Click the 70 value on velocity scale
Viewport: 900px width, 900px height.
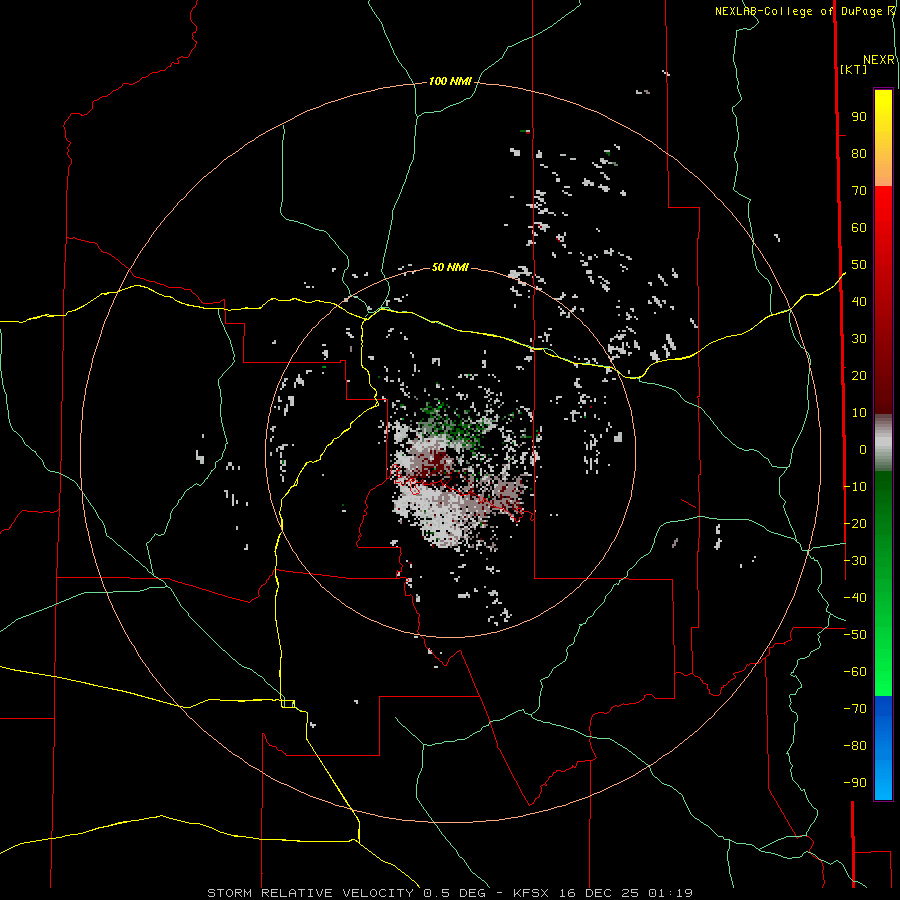(x=859, y=191)
